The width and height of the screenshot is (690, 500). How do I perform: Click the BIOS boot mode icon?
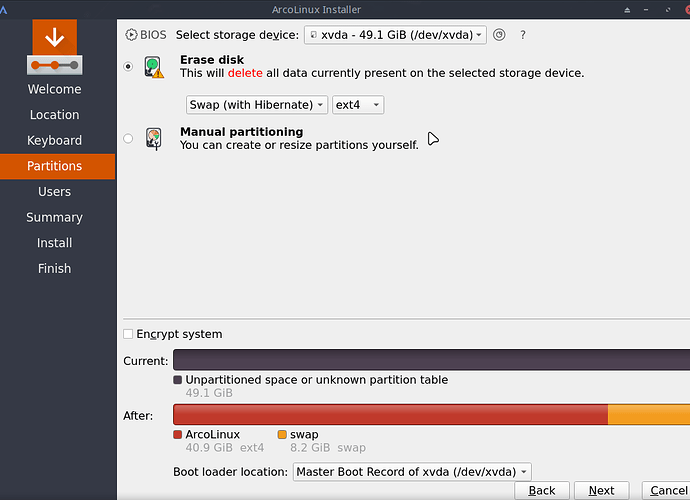click(131, 35)
